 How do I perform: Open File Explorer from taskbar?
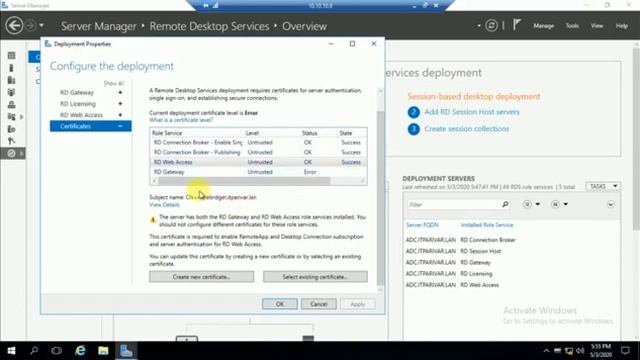click(103, 351)
